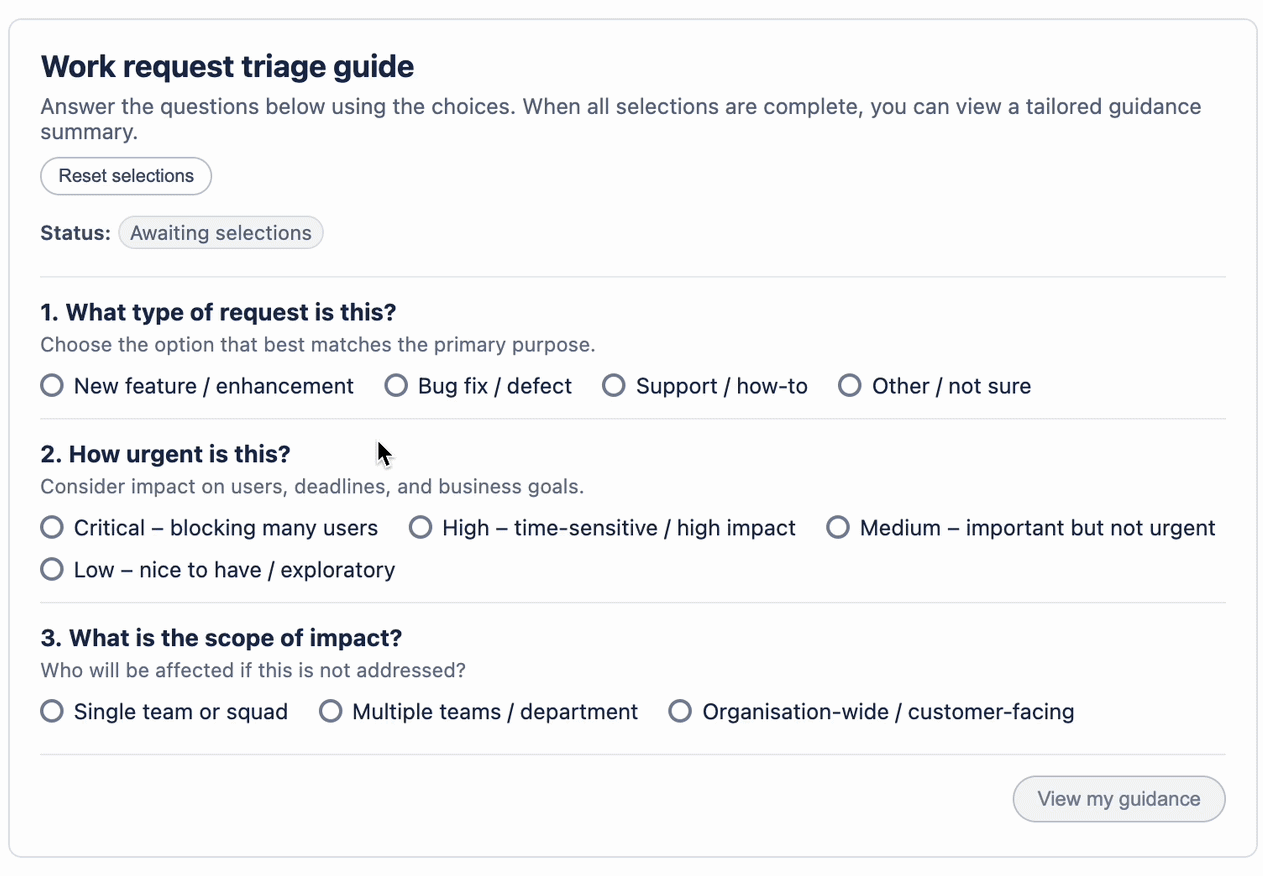Click the question "1. What type of request is this?"
Image resolution: width=1263 pixels, height=876 pixels.
click(218, 312)
